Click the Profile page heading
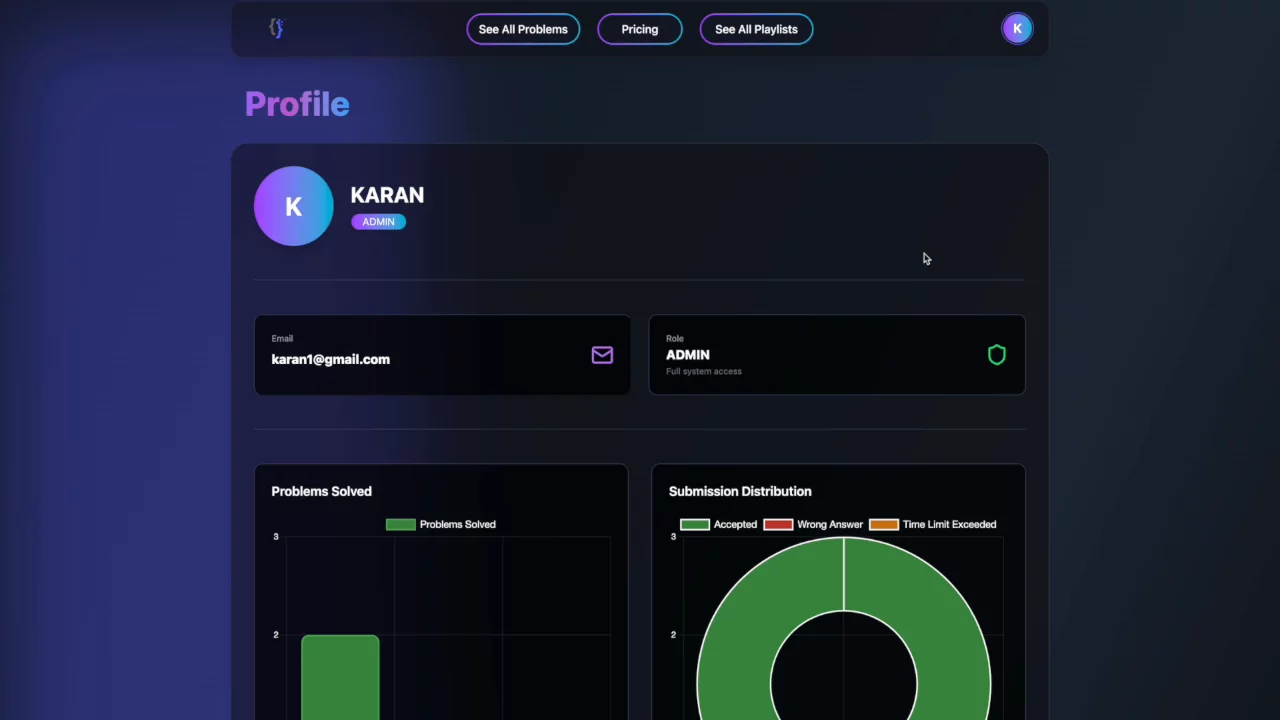This screenshot has height=720, width=1280. click(297, 104)
